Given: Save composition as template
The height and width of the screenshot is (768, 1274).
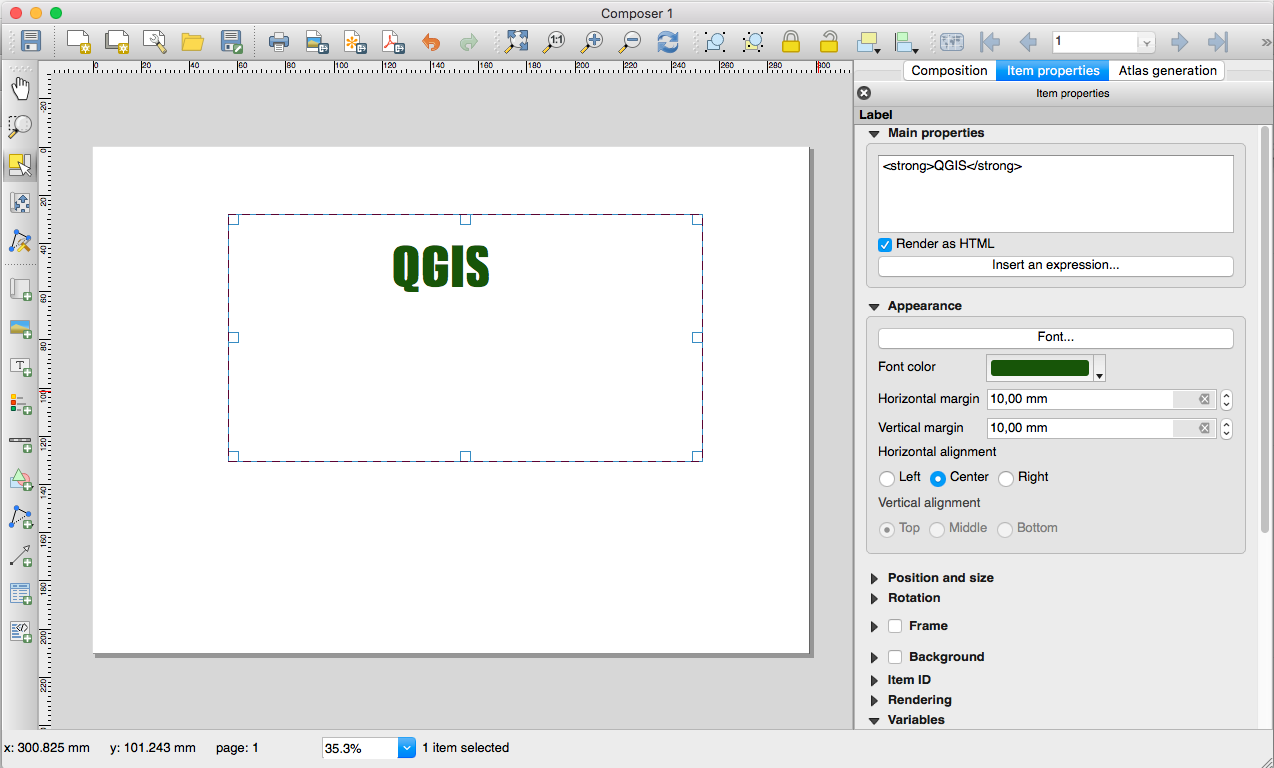Looking at the screenshot, I should [232, 42].
